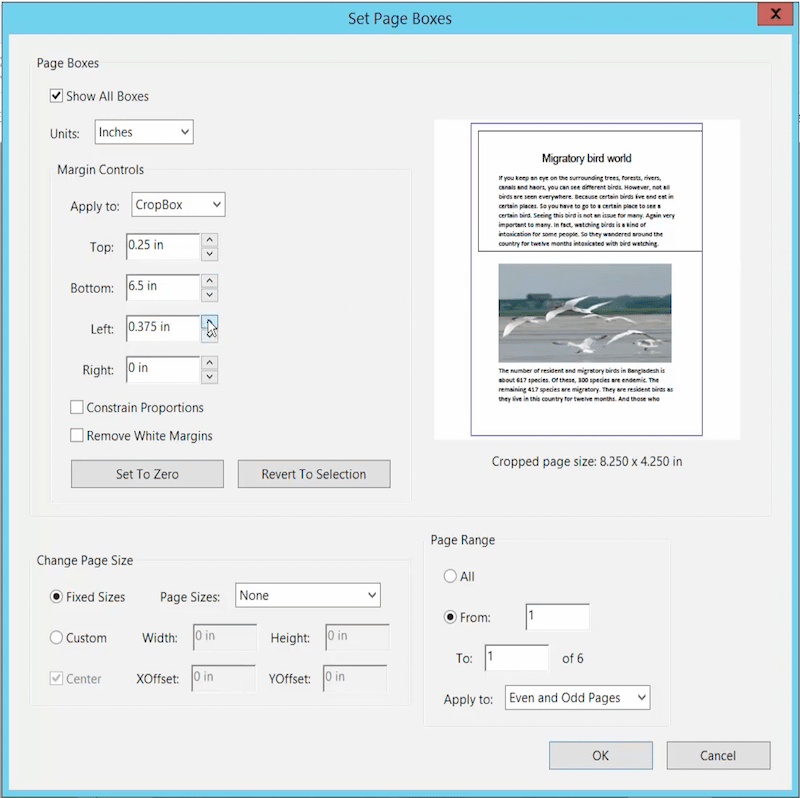Screen dimensions: 800x798
Task: Click the From page number field
Action: coord(557,617)
